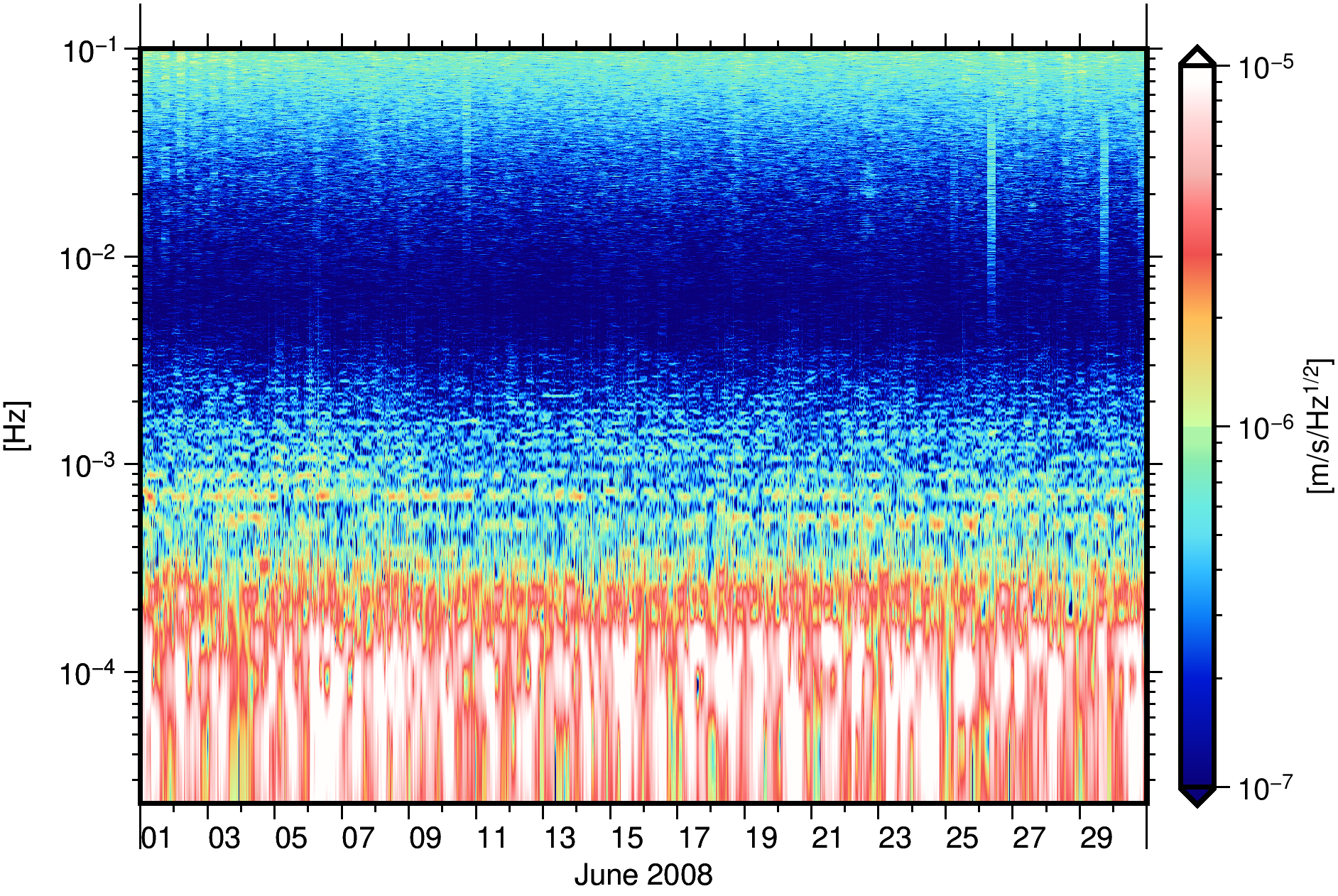Click date tick label 17

click(x=693, y=838)
